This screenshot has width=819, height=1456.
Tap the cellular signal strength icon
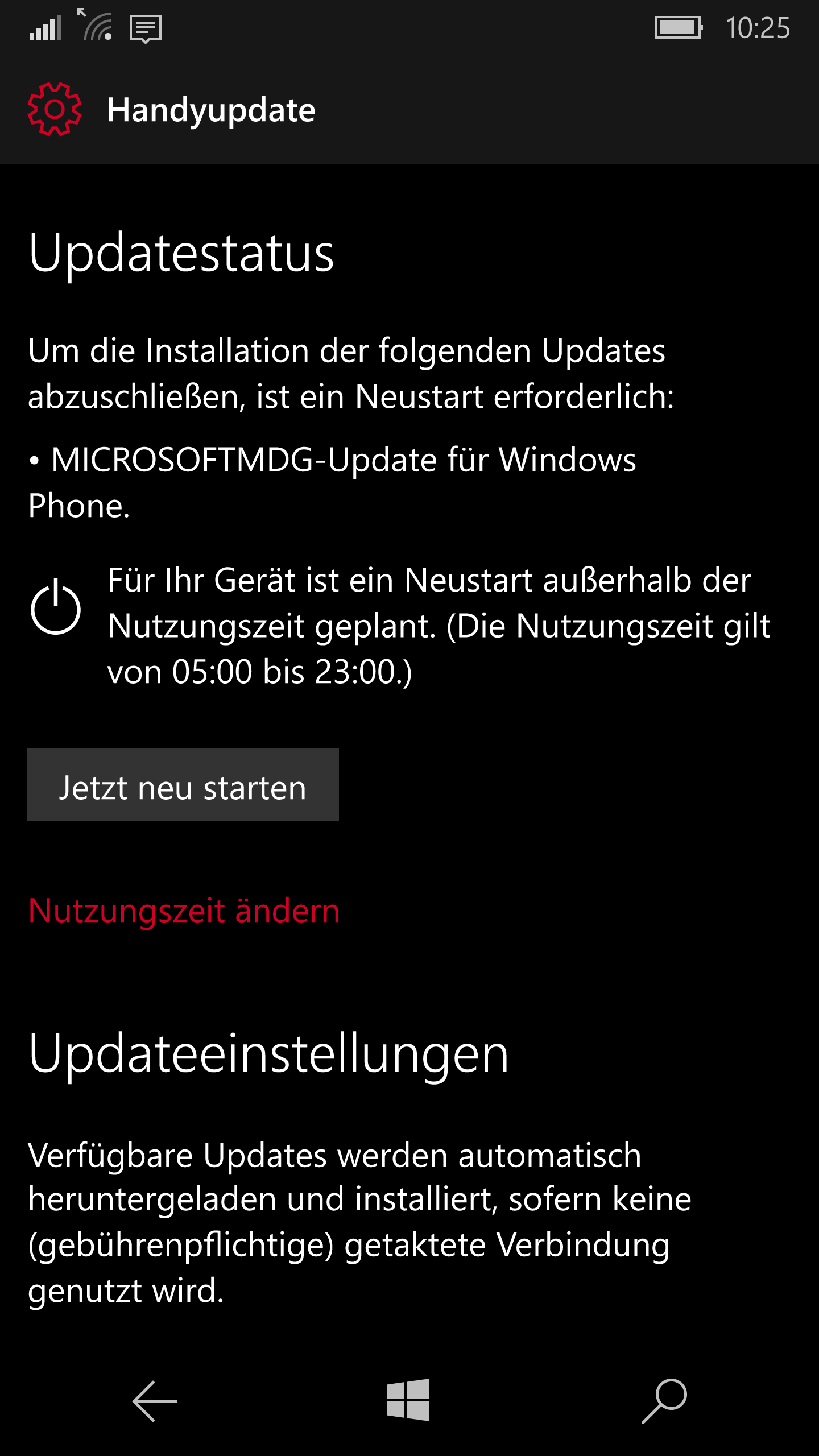[45, 28]
